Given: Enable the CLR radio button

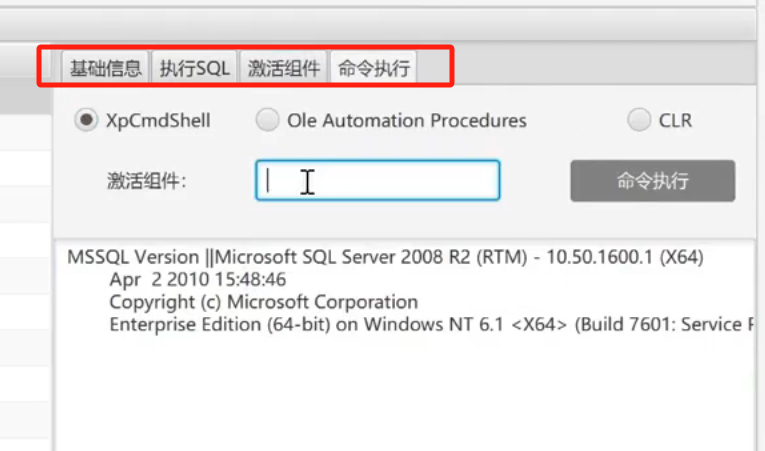Looking at the screenshot, I should click(639, 120).
